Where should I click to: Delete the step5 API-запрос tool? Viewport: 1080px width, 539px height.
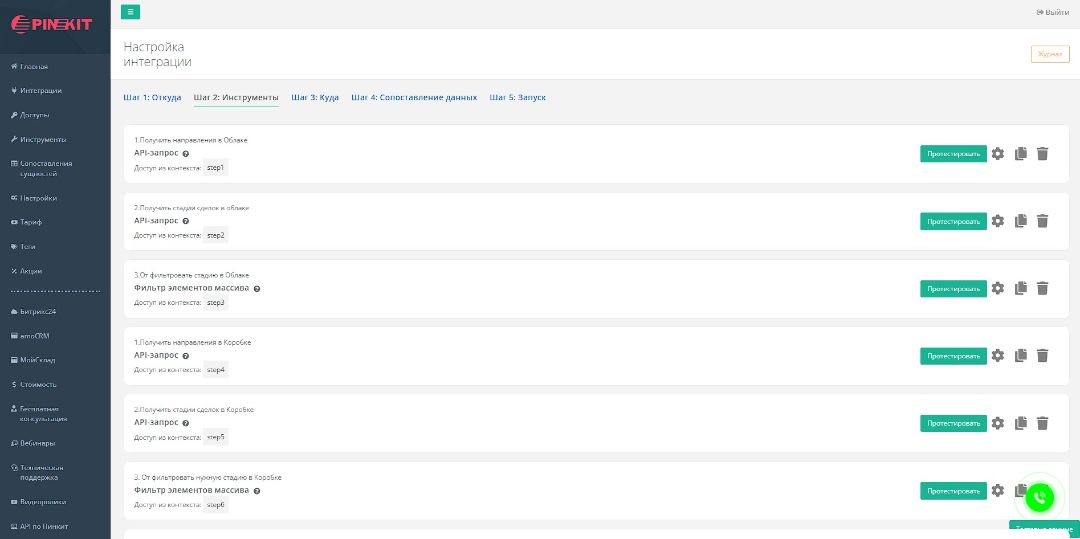1042,423
